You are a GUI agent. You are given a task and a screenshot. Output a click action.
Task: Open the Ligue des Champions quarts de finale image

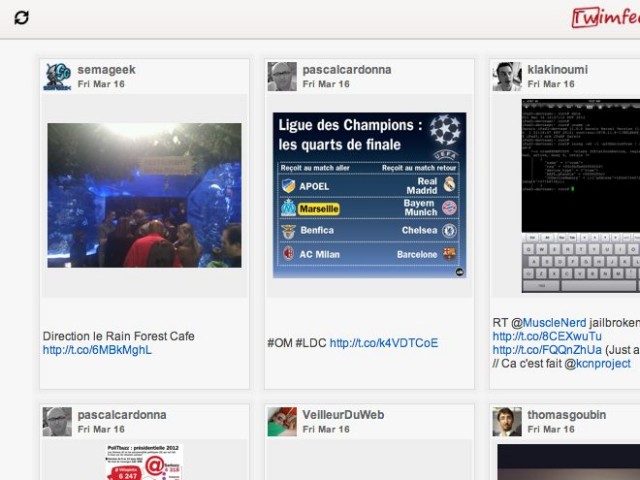[369, 195]
